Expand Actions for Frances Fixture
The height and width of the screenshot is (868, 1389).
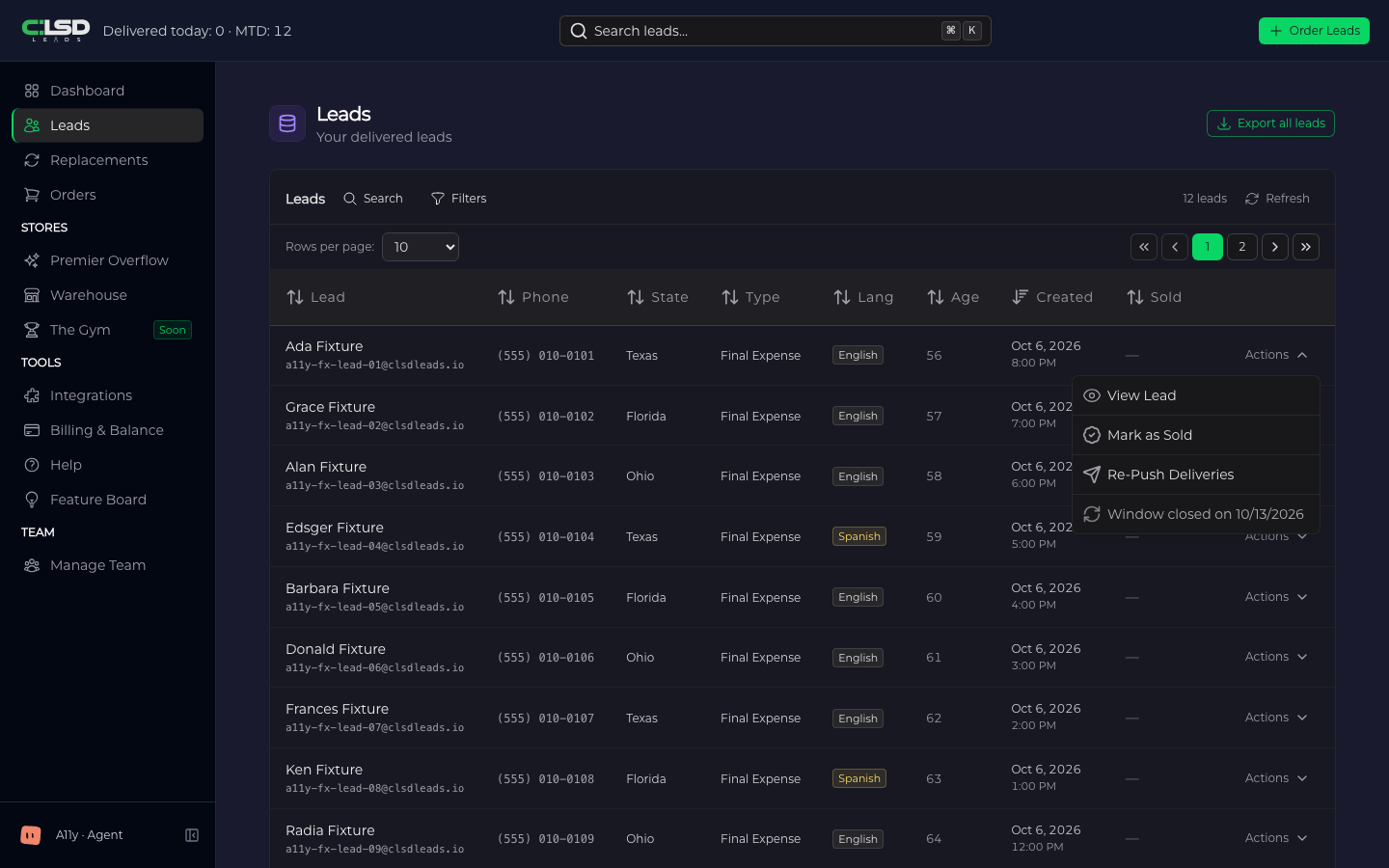[x=1276, y=718]
